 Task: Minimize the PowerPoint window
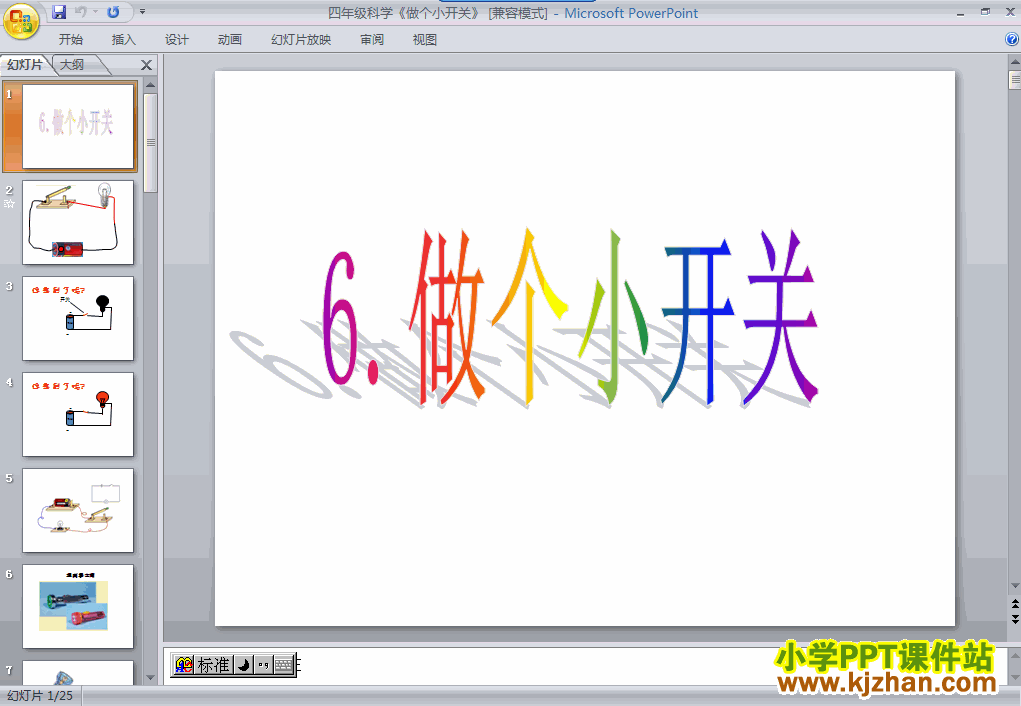click(960, 12)
